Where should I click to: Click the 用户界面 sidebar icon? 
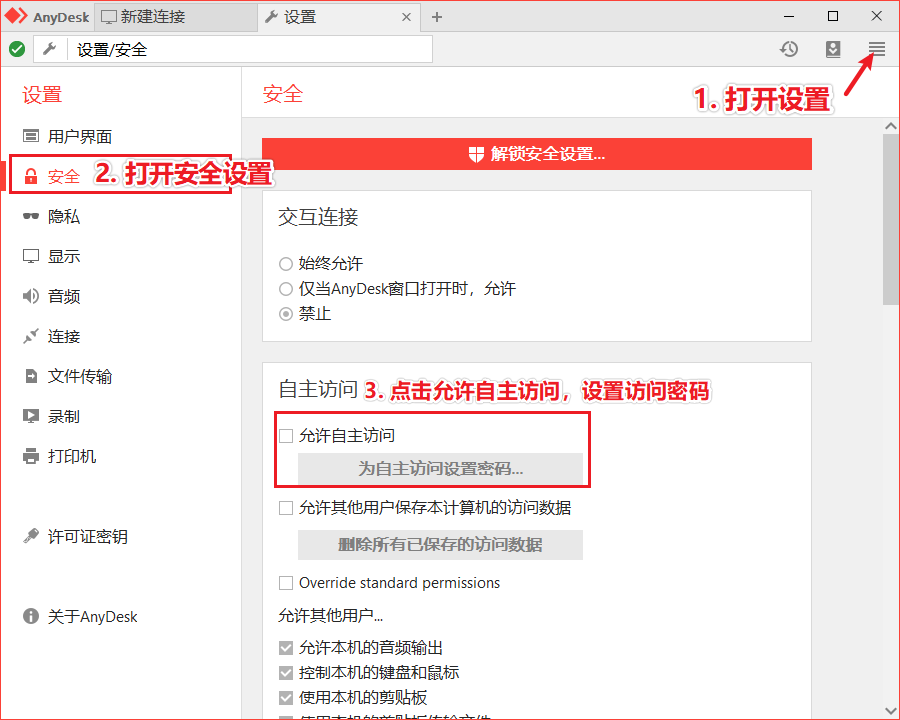point(30,136)
